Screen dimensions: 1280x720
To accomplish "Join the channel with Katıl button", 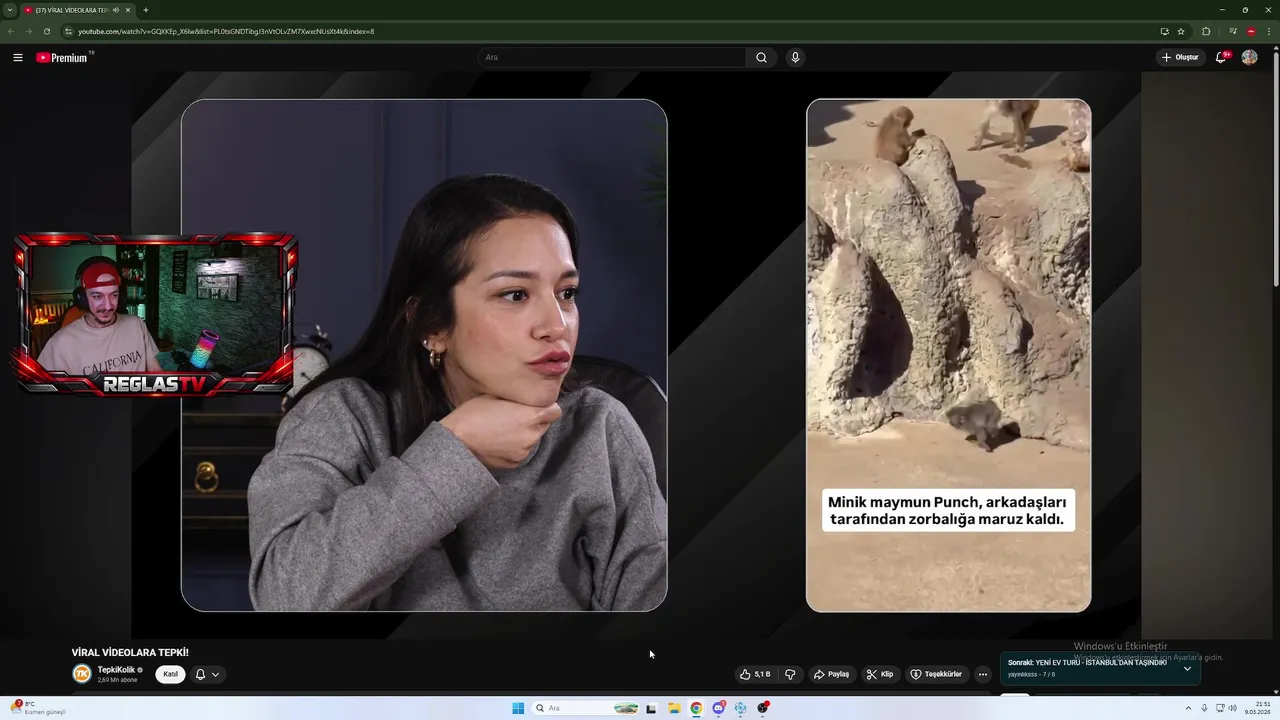I will coord(171,674).
